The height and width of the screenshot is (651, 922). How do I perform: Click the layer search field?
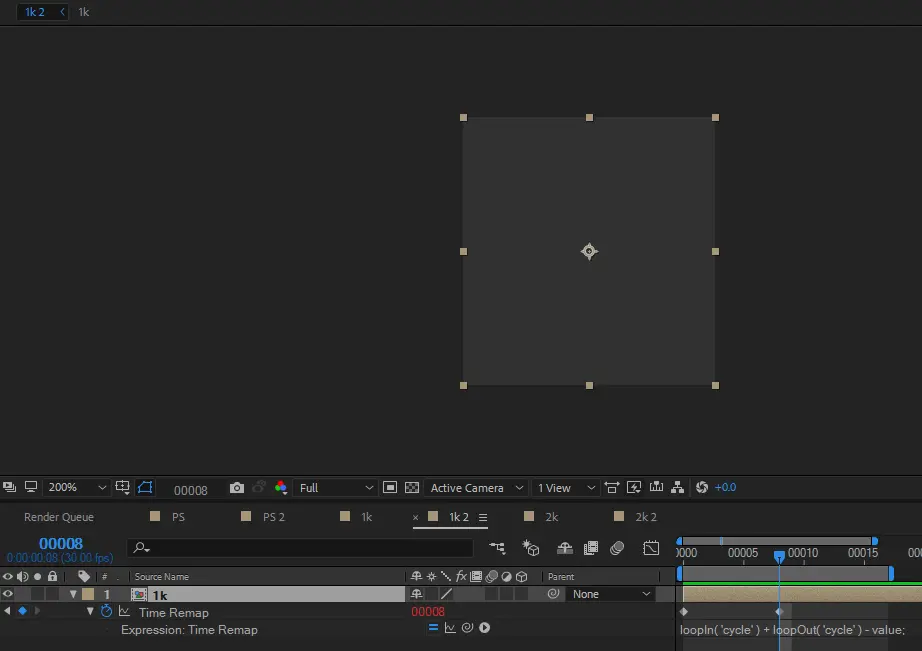coord(300,547)
